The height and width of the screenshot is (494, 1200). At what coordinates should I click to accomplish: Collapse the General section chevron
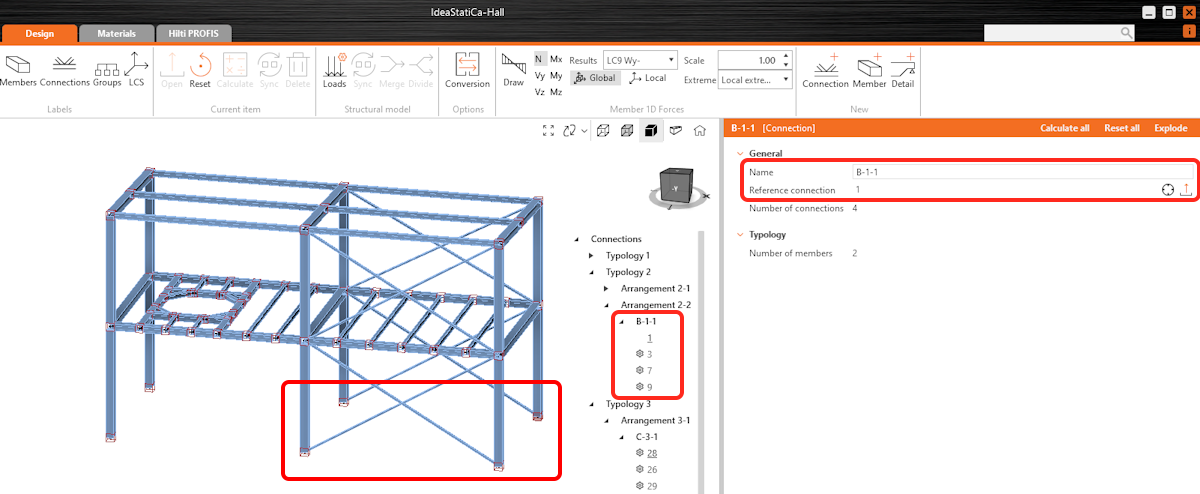pyautogui.click(x=740, y=154)
